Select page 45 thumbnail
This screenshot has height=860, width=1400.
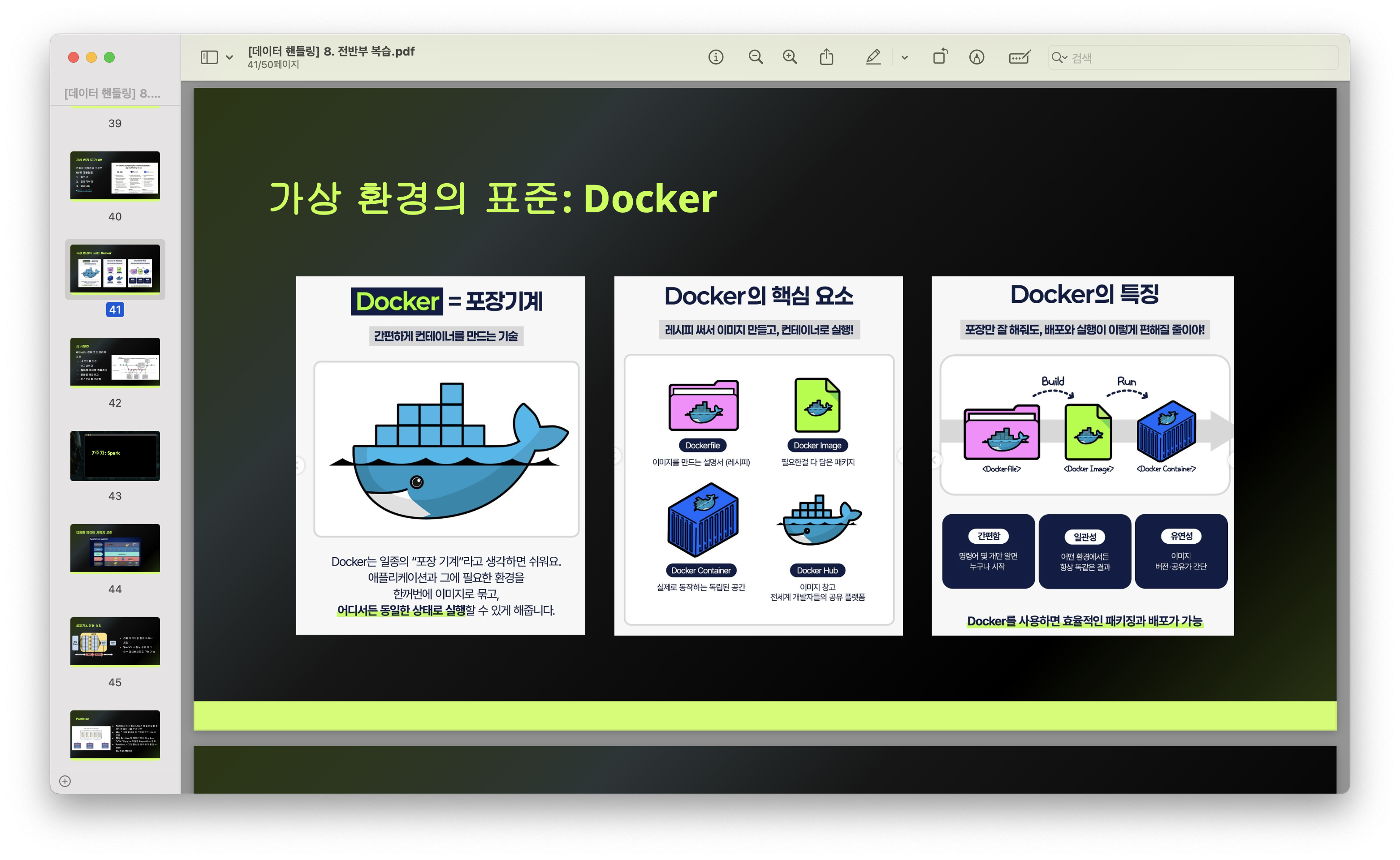pyautogui.click(x=115, y=641)
